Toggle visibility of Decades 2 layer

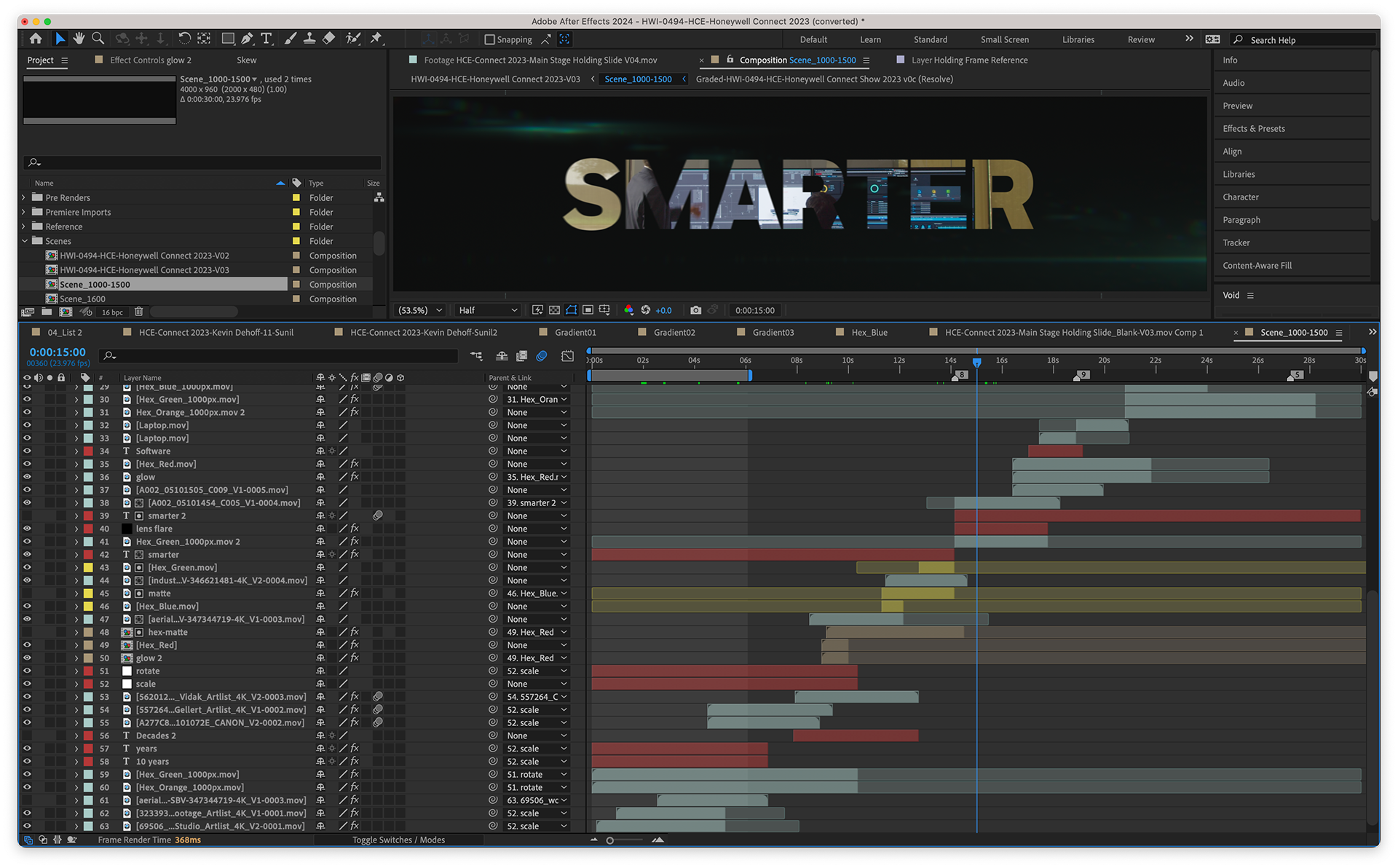click(x=27, y=735)
